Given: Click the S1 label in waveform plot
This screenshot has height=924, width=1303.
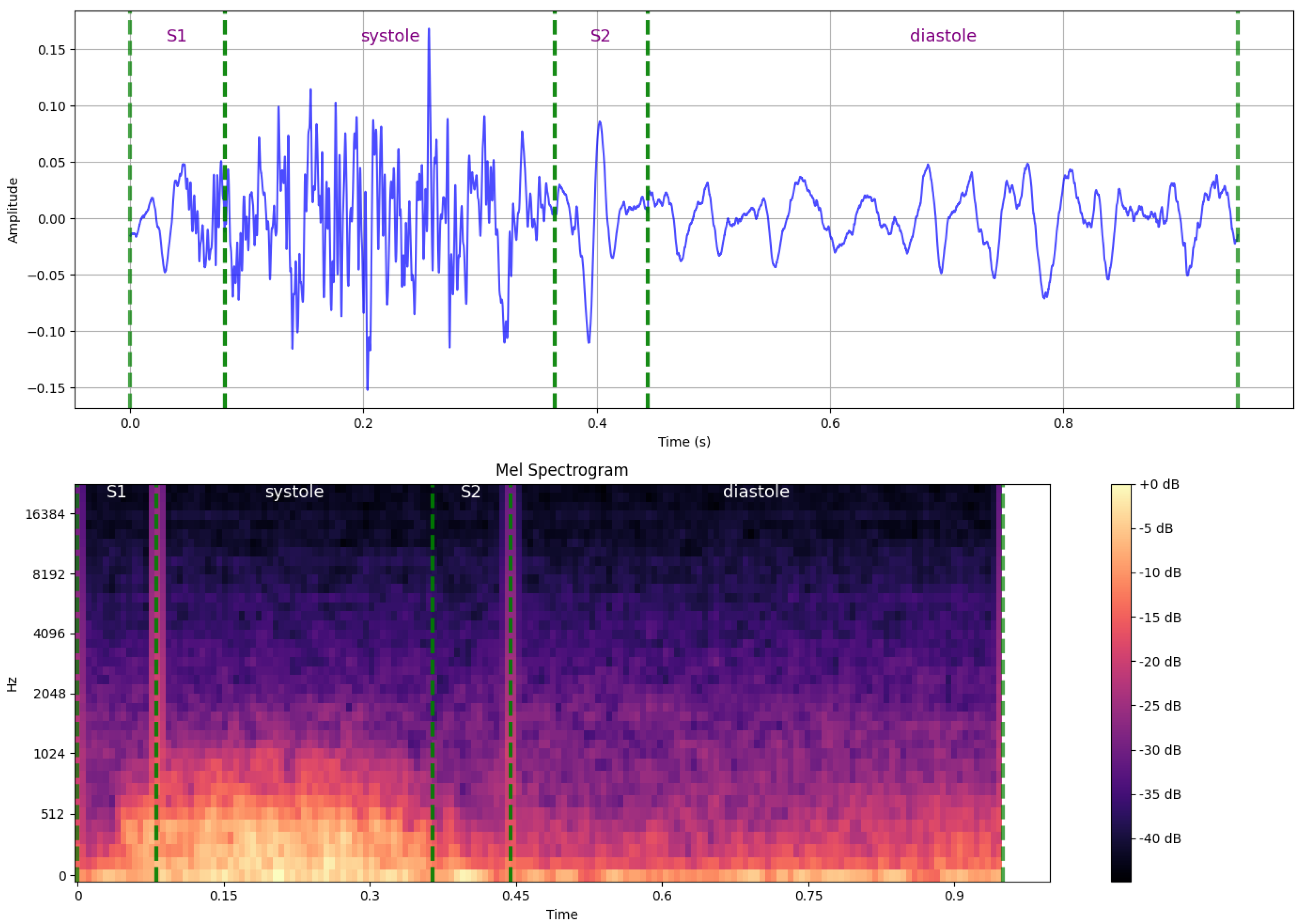Looking at the screenshot, I should 176,36.
